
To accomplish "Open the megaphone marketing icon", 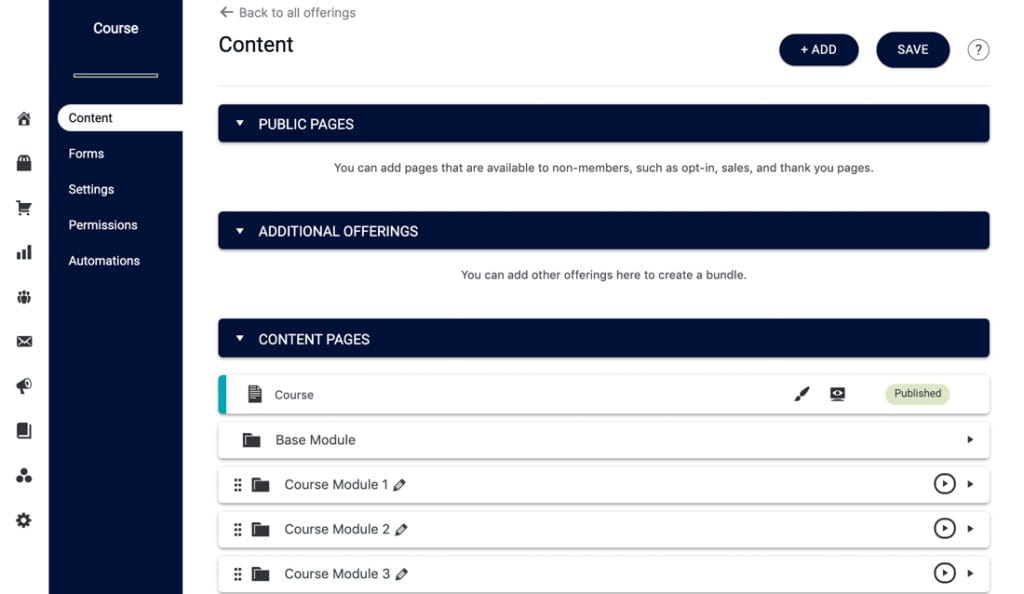I will (23, 386).
